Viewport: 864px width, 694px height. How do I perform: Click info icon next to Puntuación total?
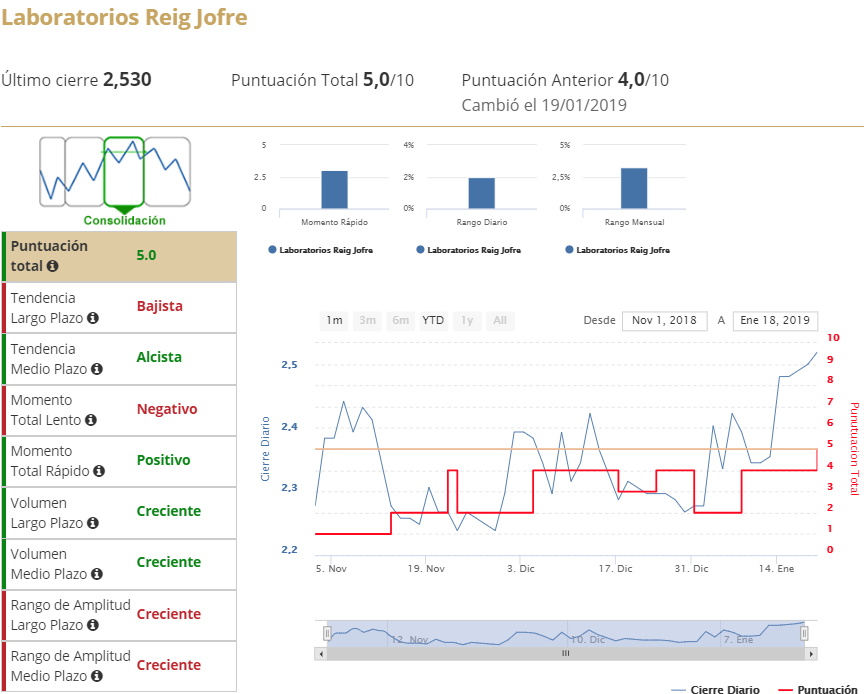(x=52, y=267)
